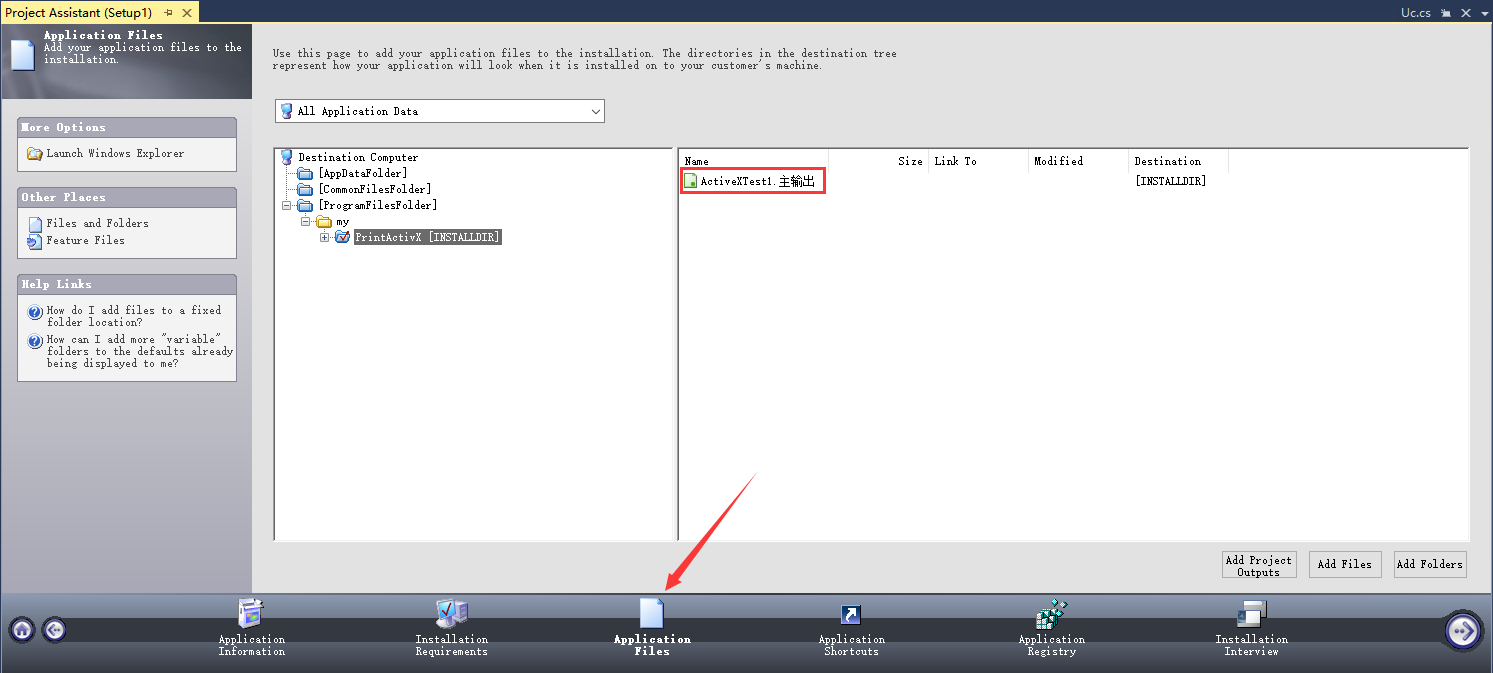Sort file list by Name column
1493x673 pixels.
[x=754, y=161]
